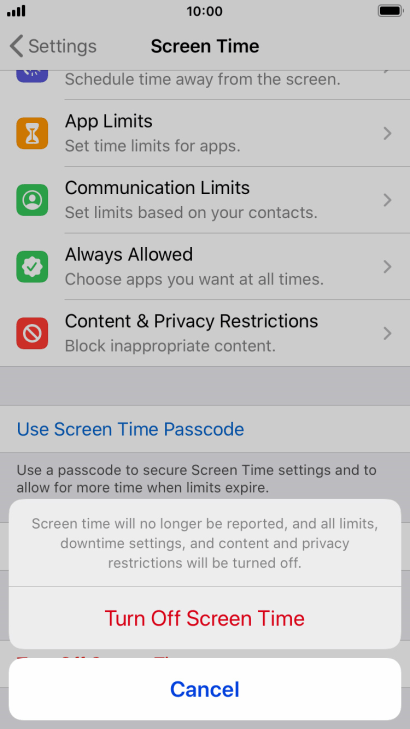
Task: Cancel the action sheet
Action: [x=205, y=689]
